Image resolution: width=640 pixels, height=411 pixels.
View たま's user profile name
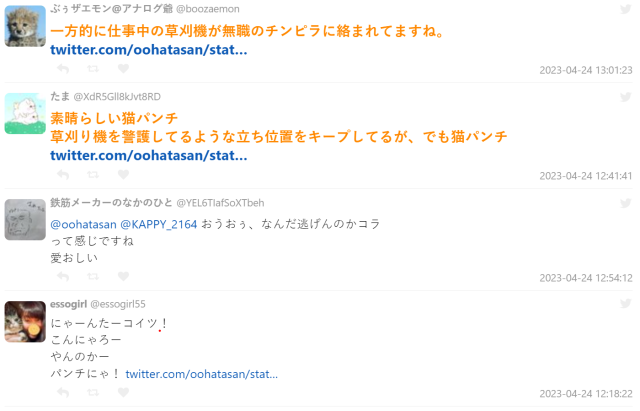coord(59,96)
